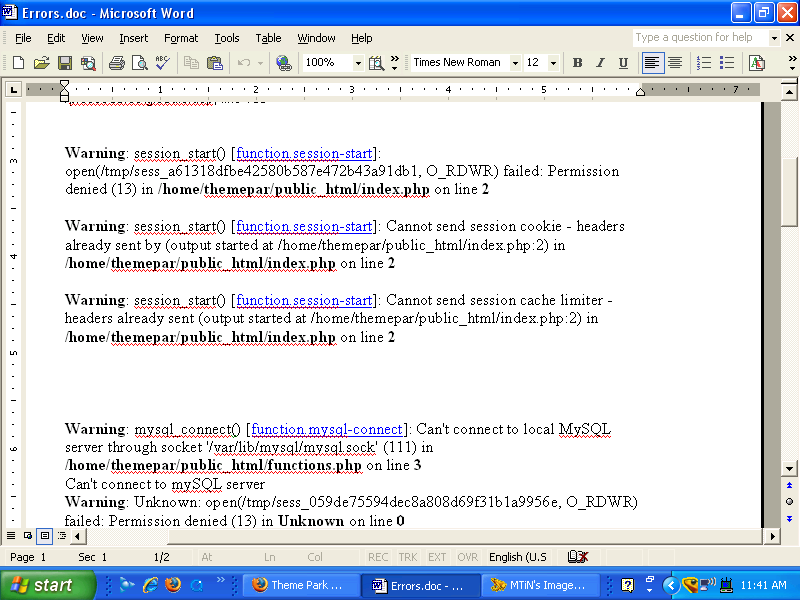
Task: Print the document
Action: click(x=117, y=63)
